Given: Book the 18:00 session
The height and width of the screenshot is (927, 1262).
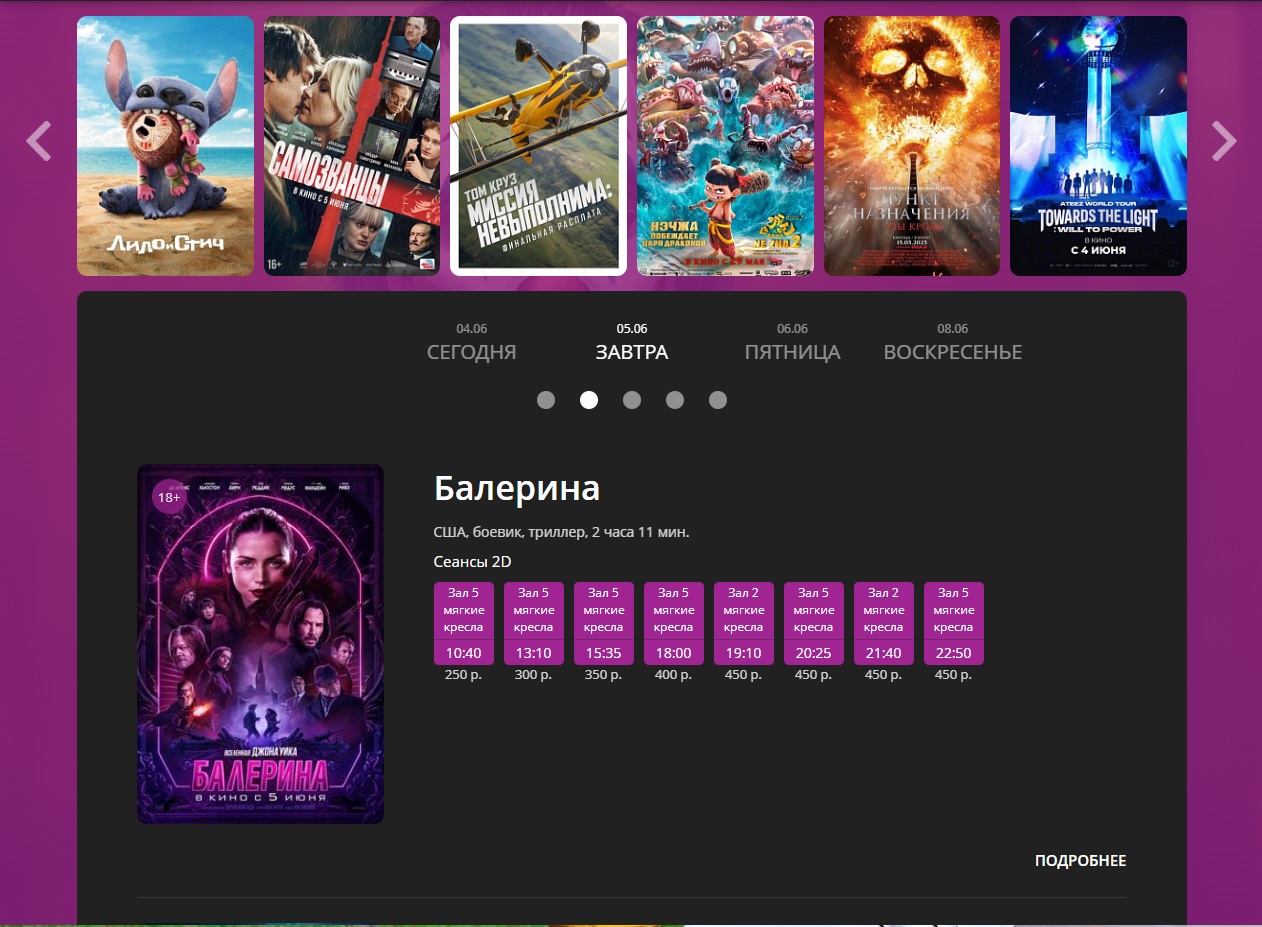Looking at the screenshot, I should pyautogui.click(x=674, y=623).
